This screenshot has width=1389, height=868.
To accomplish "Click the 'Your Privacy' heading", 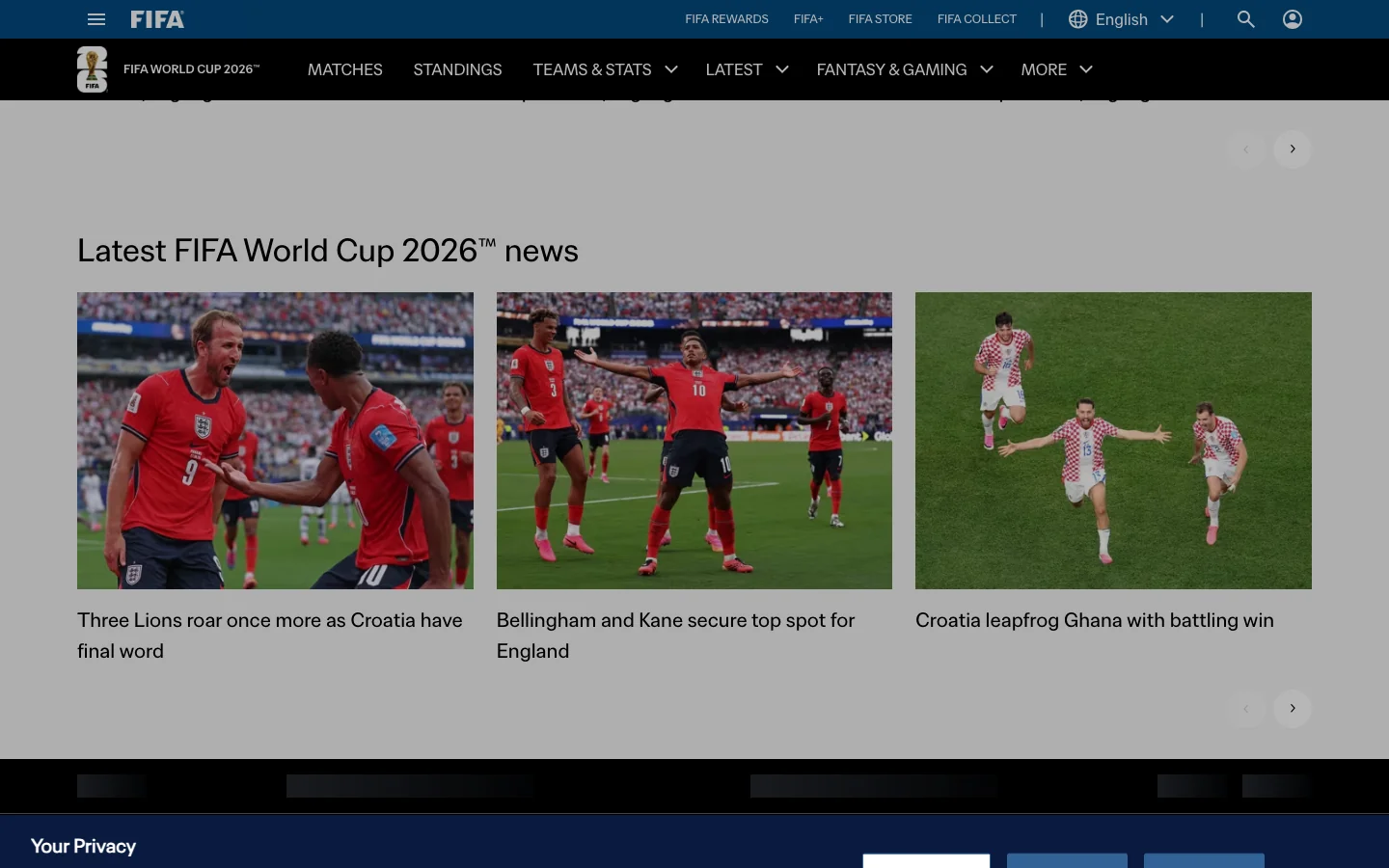I will [x=83, y=846].
